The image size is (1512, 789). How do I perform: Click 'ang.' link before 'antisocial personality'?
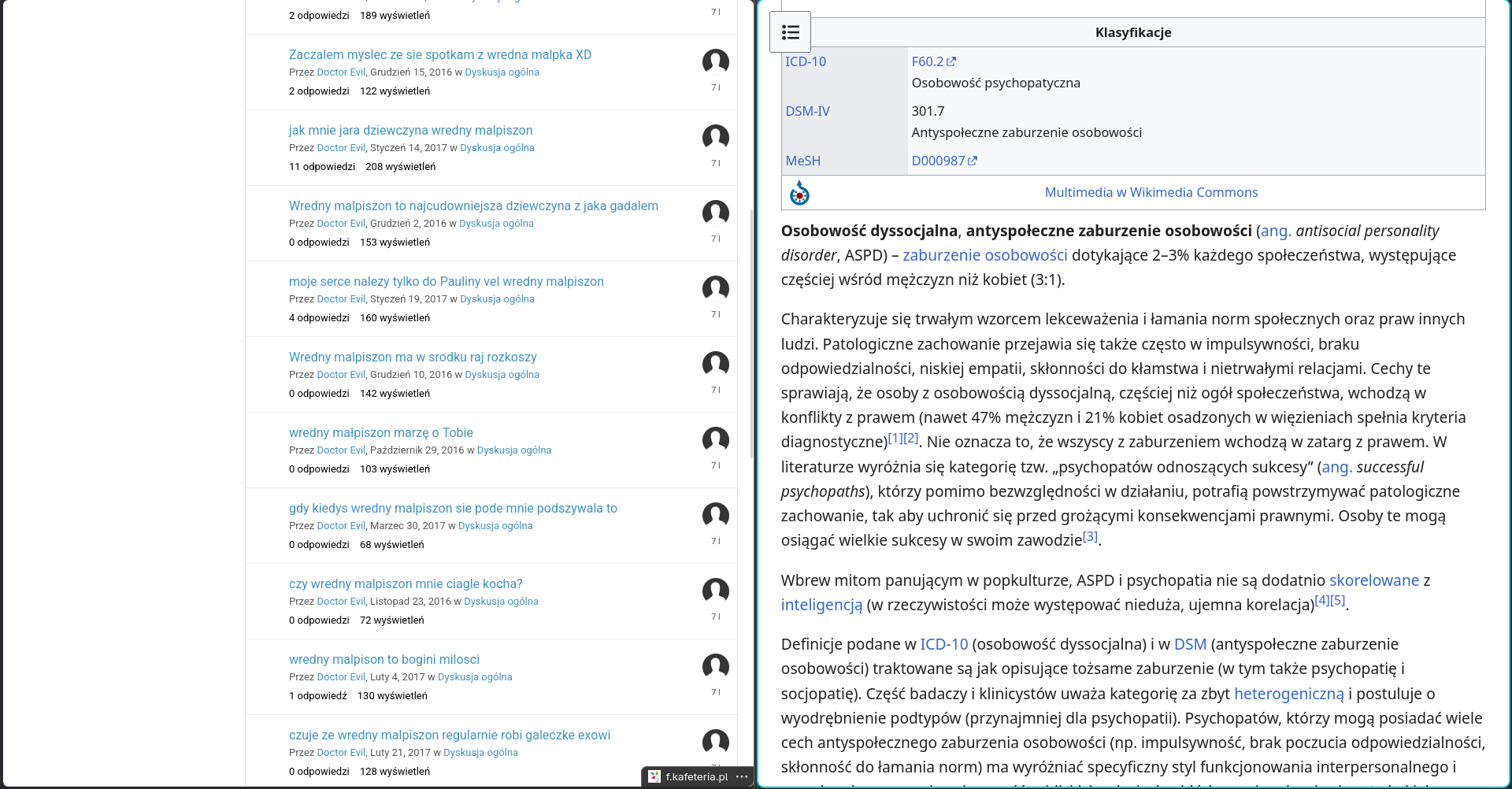(1276, 231)
